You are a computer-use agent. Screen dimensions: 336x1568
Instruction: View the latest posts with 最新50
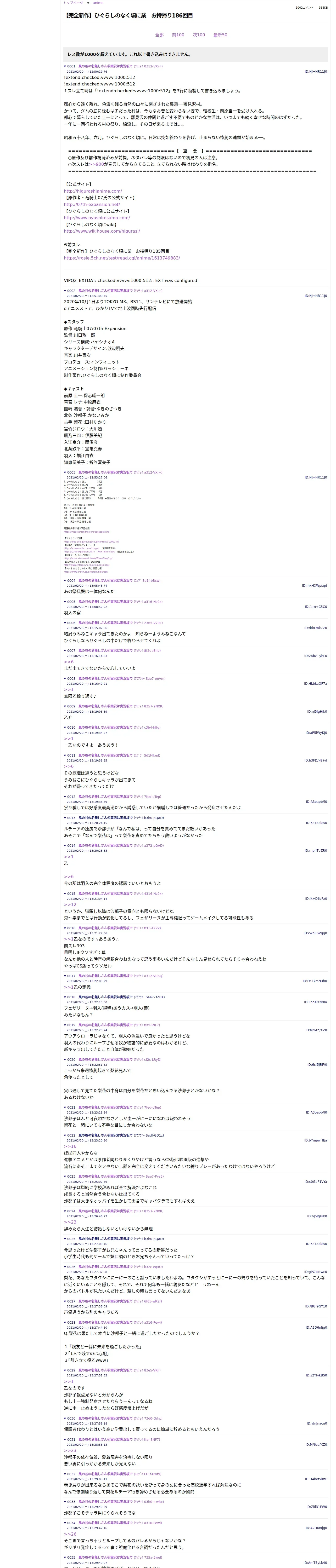220,35
